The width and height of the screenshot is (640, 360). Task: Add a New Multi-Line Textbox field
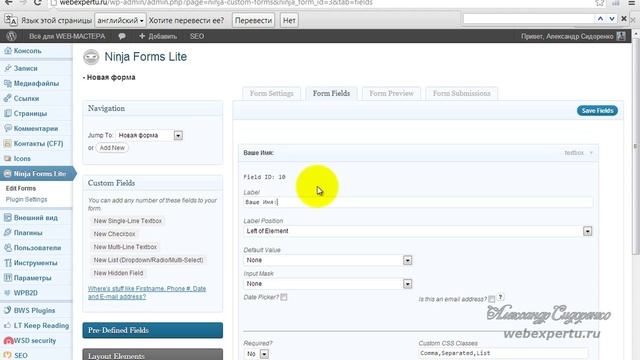[x=125, y=247]
